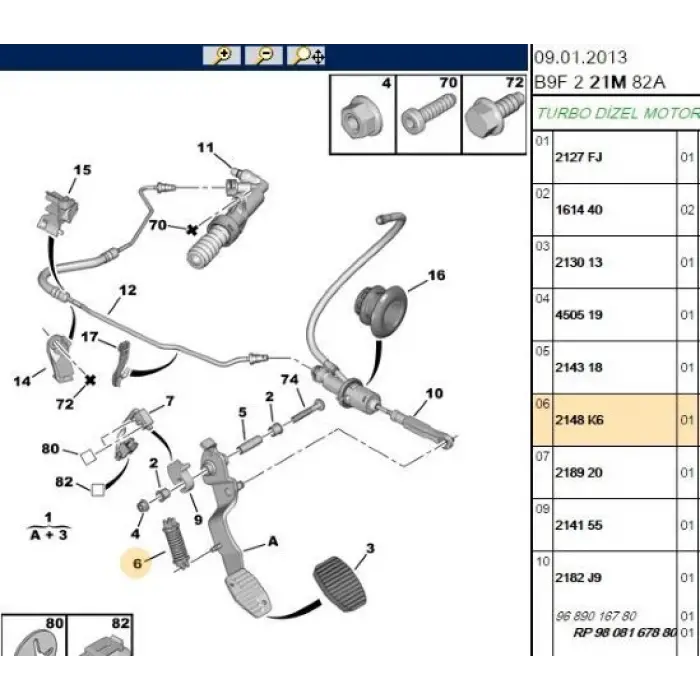Select callout 16 grommet label
Image resolution: width=700 pixels, height=700 pixels.
coord(436,275)
